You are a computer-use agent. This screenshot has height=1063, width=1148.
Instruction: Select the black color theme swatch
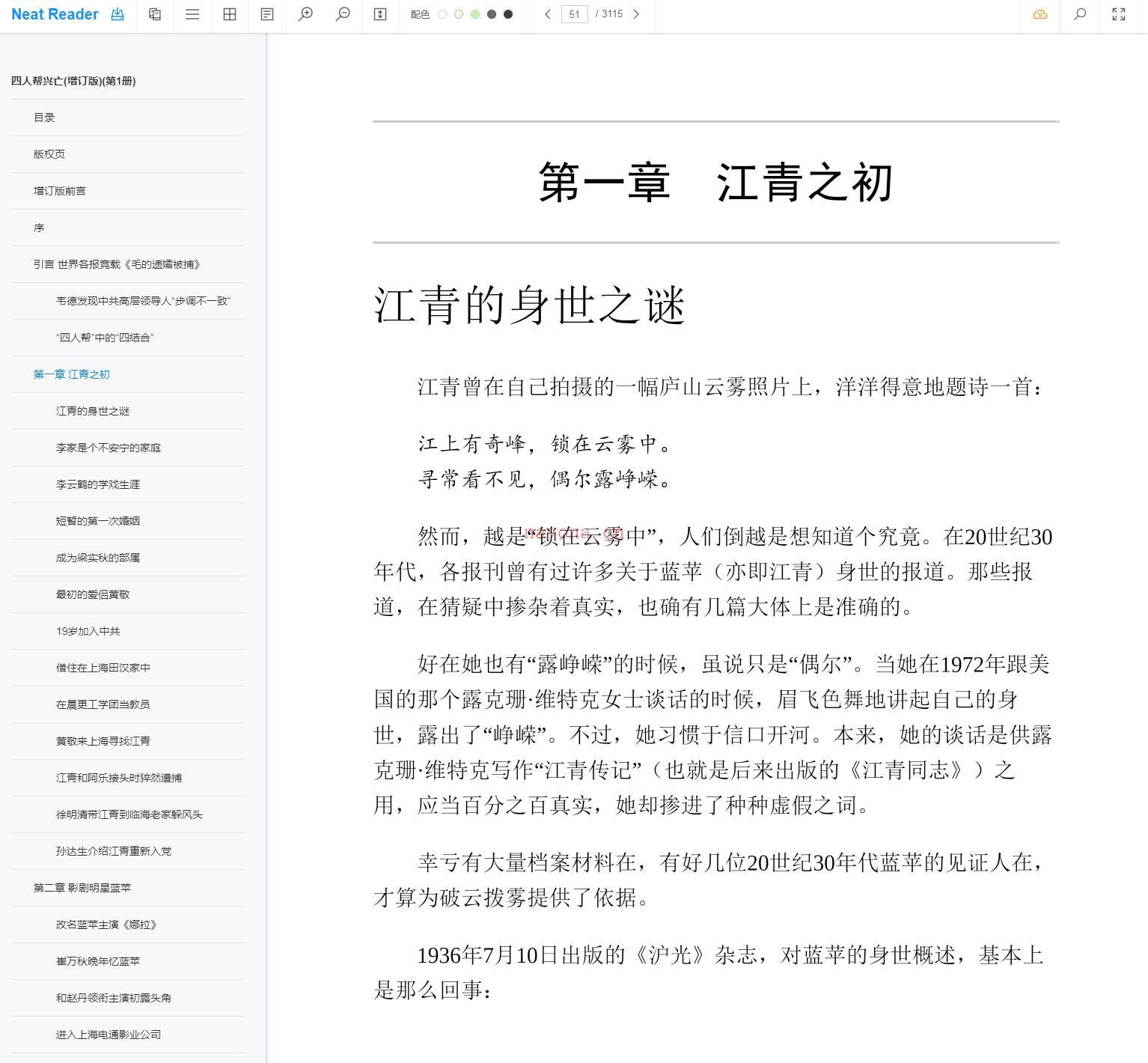[508, 14]
